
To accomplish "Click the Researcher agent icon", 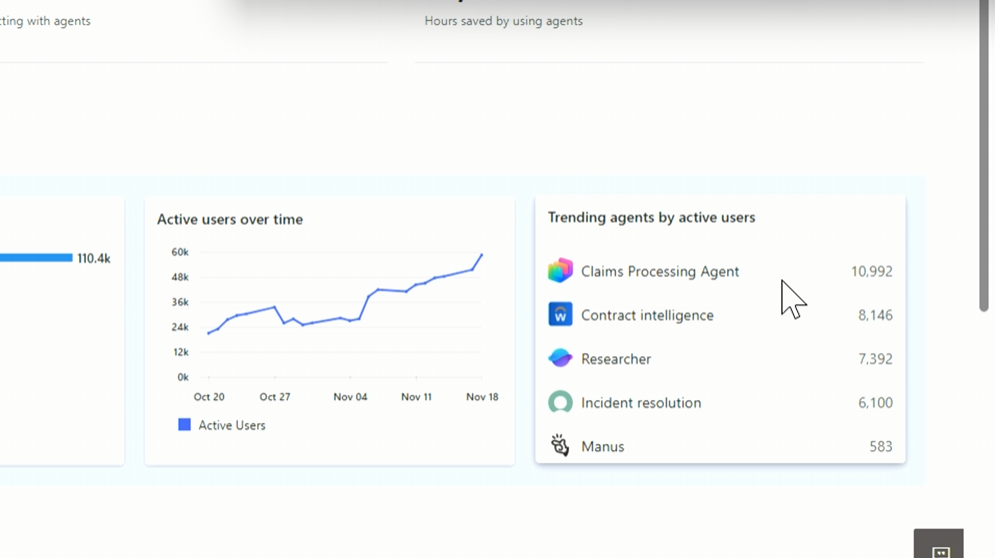I will click(560, 358).
